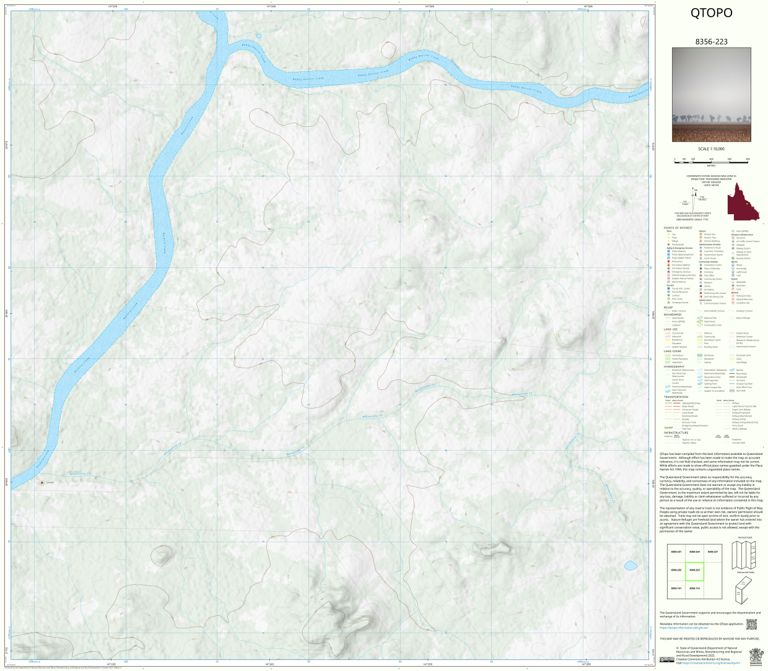Open the cover photo of trees on horizon
This screenshot has width=768, height=671.
click(711, 95)
